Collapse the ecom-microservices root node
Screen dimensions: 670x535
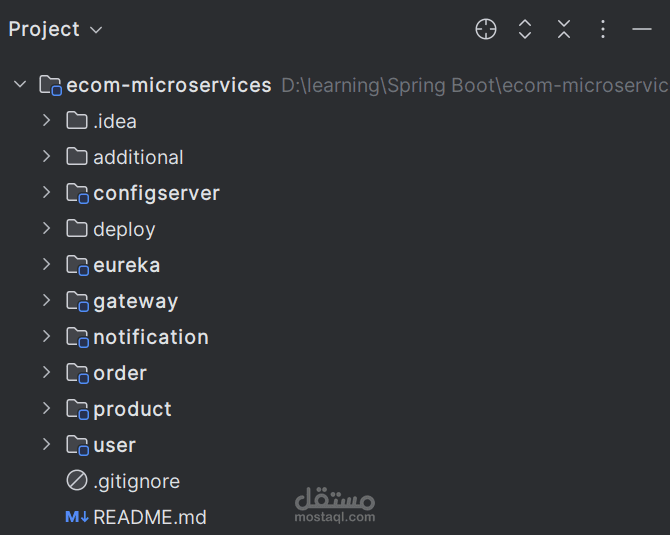[20, 85]
